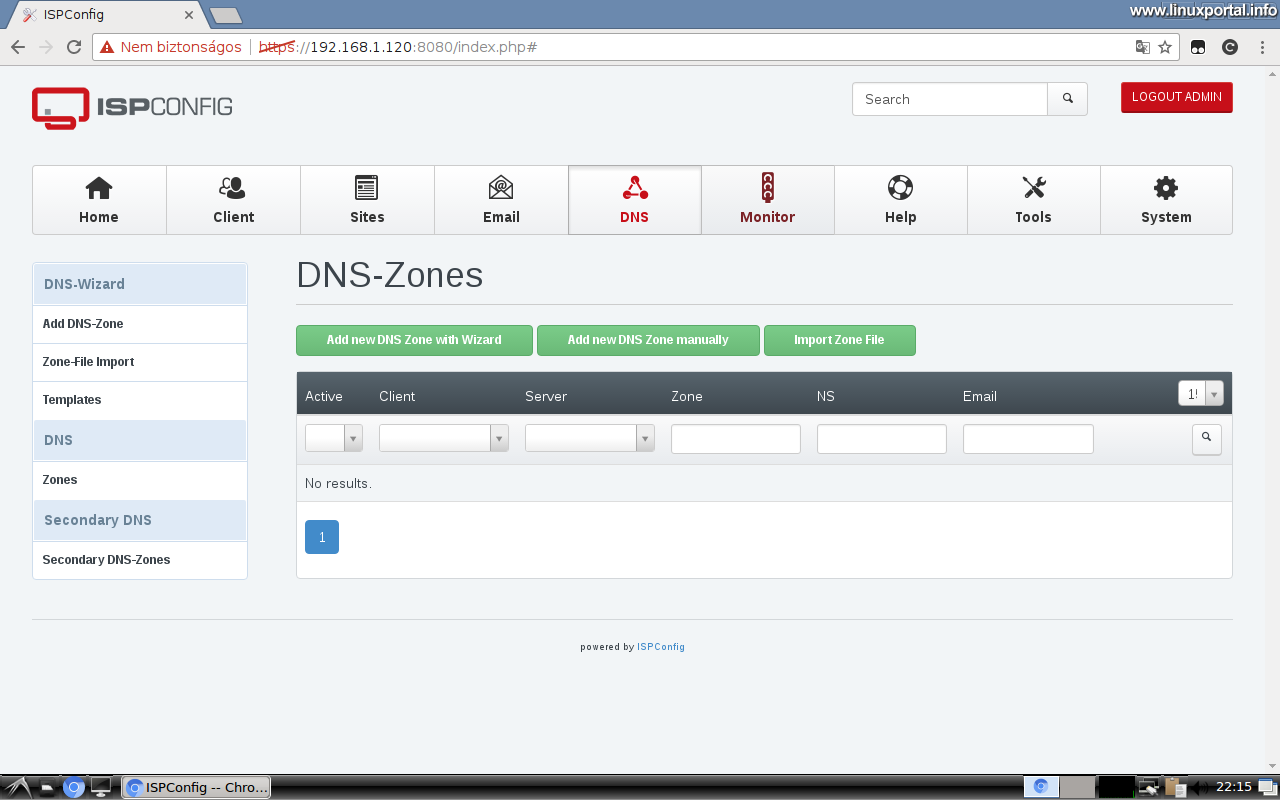Focus the top Search input field
Screen dimensions: 1280x800
click(950, 99)
